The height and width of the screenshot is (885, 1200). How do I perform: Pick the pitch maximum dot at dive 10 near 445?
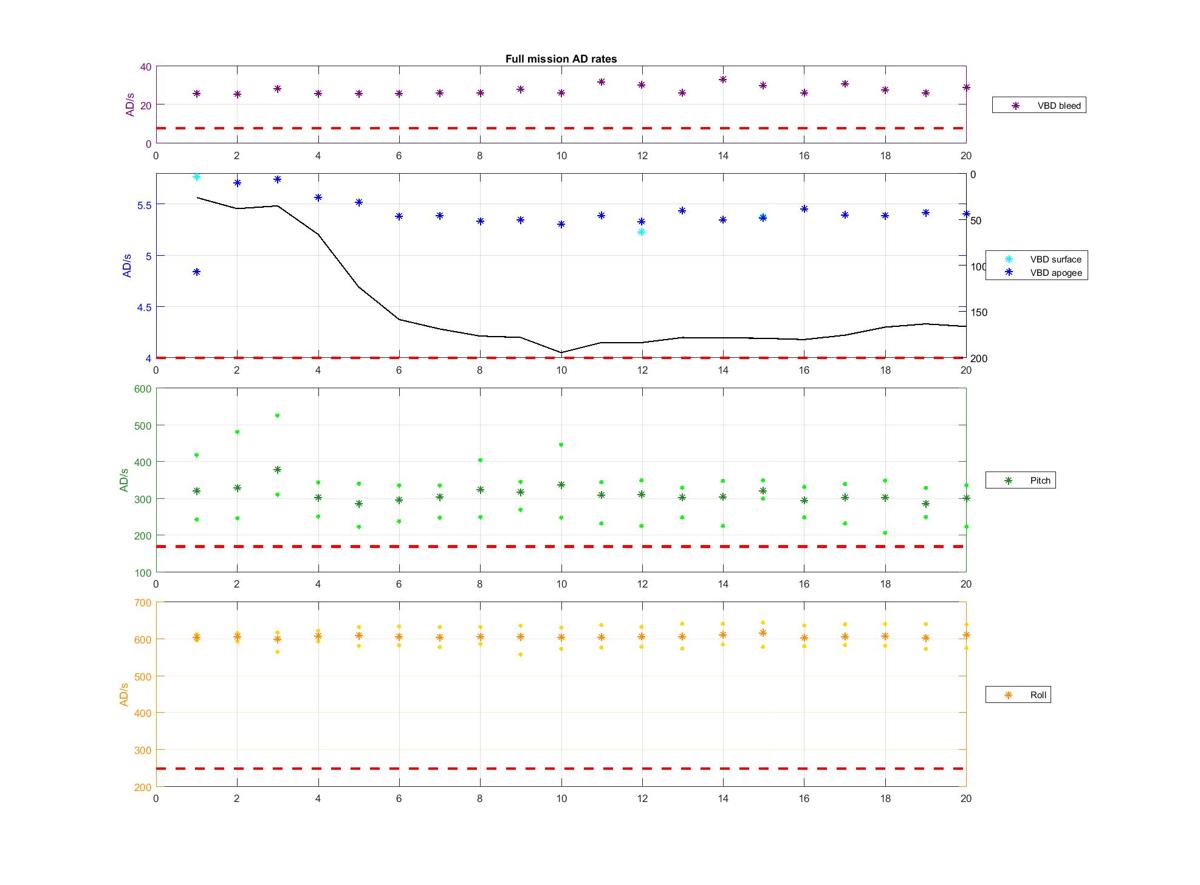(x=561, y=445)
